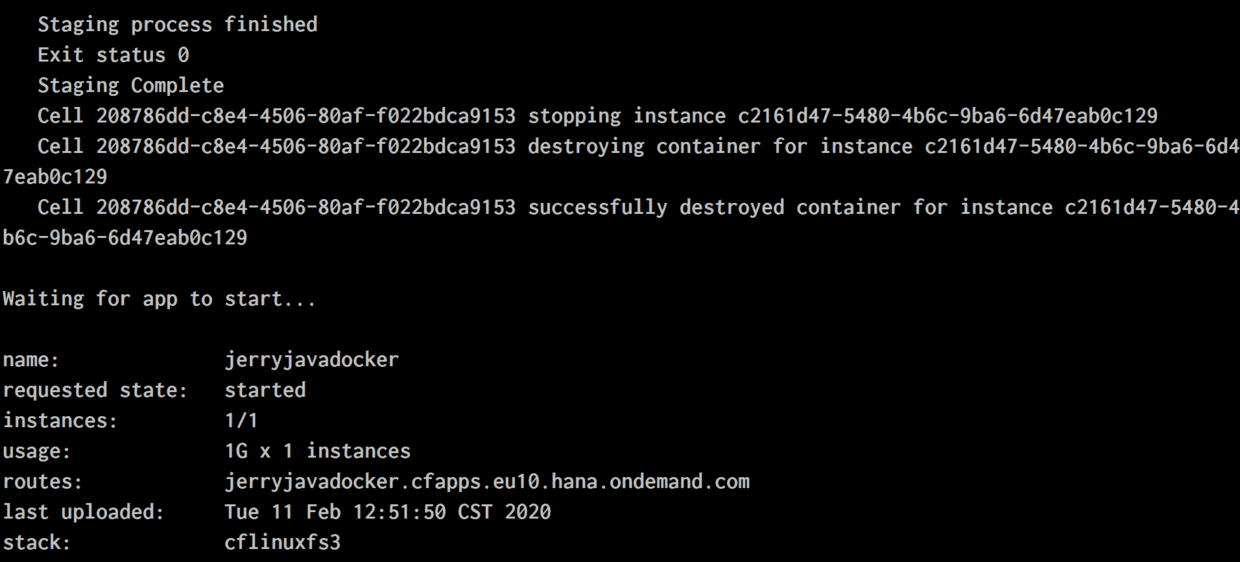This screenshot has height=562, width=1240.
Task: Click the 'requested state:' label
Action: coord(94,390)
